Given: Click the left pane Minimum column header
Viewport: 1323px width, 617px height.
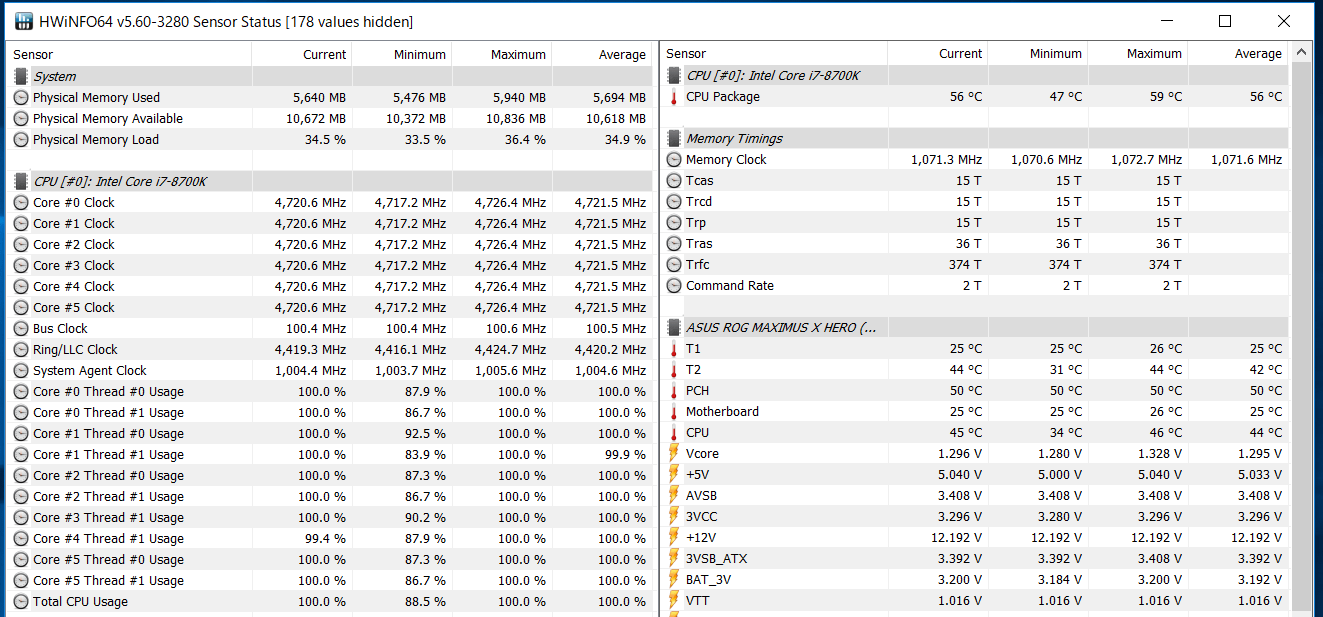Looking at the screenshot, I should point(401,54).
